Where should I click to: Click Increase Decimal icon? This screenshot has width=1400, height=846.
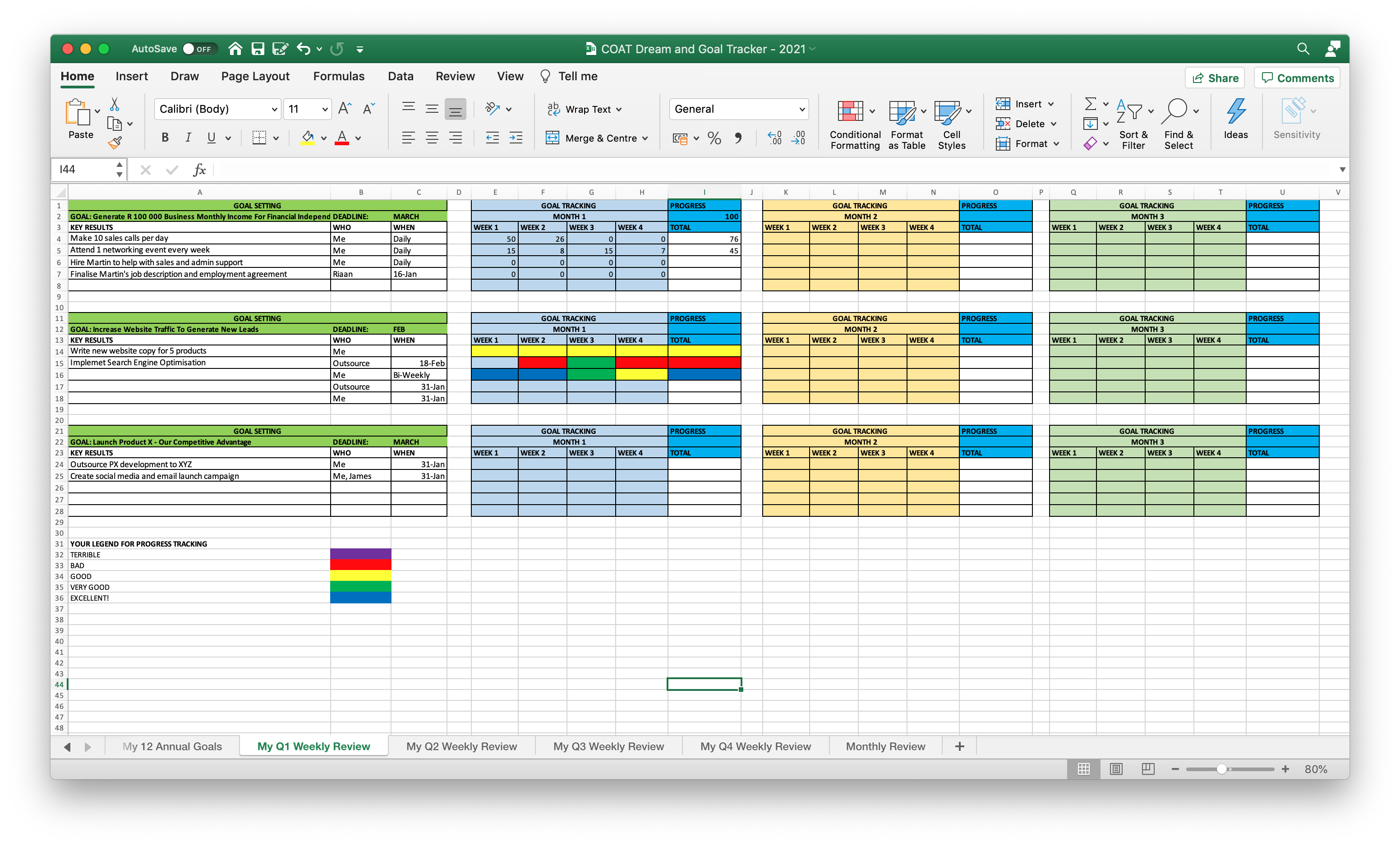click(x=774, y=138)
